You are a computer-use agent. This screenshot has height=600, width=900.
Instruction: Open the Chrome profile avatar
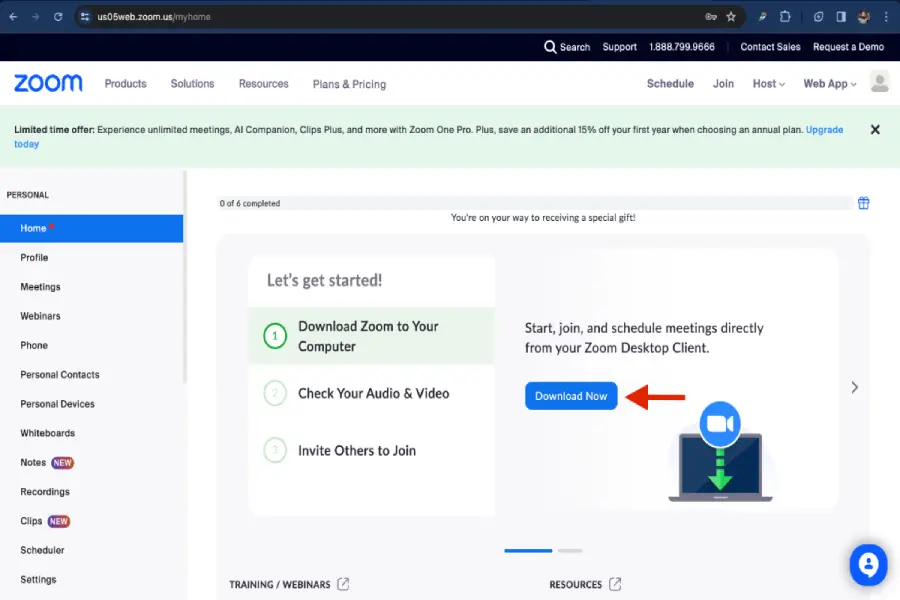pyautogui.click(x=863, y=17)
